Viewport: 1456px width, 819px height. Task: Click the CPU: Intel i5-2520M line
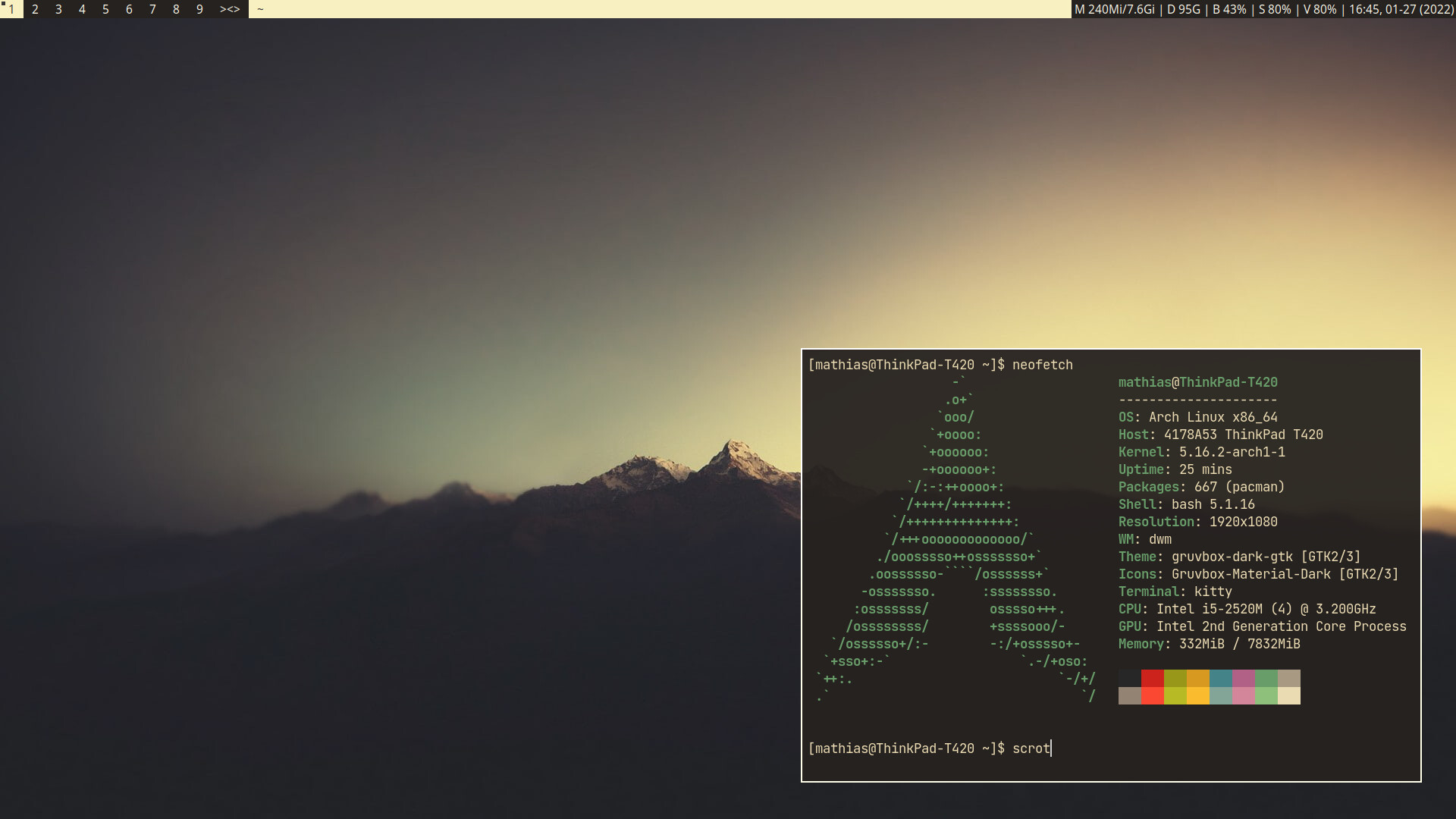1247,609
